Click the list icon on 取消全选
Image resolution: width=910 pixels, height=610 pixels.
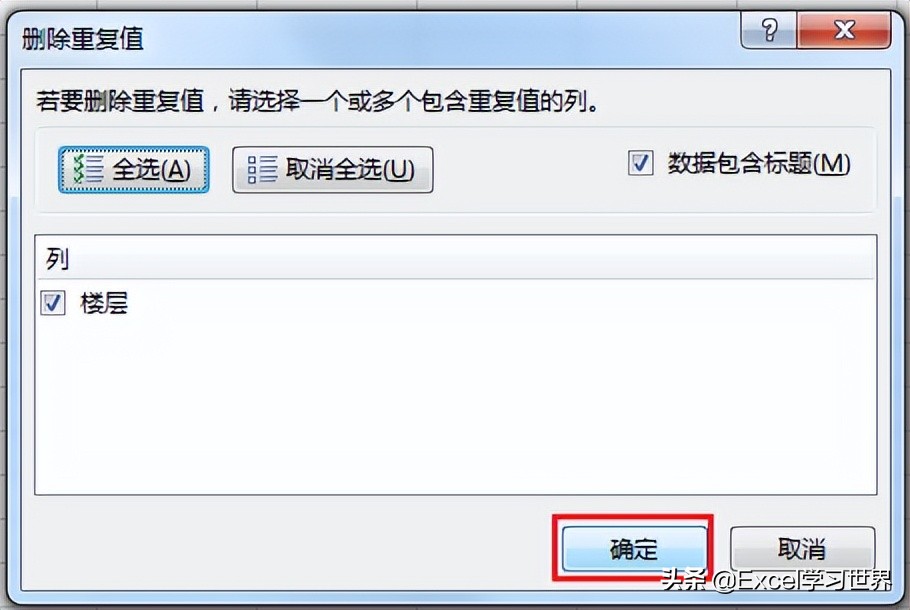(x=262, y=169)
